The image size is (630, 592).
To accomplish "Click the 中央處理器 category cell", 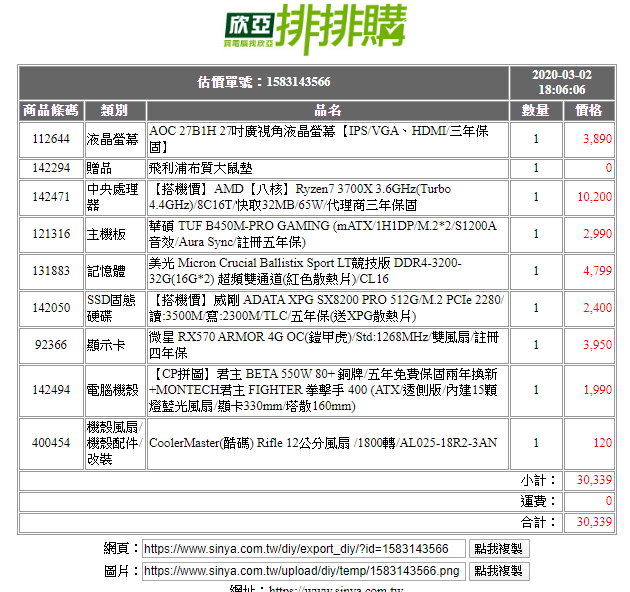I will point(115,197).
